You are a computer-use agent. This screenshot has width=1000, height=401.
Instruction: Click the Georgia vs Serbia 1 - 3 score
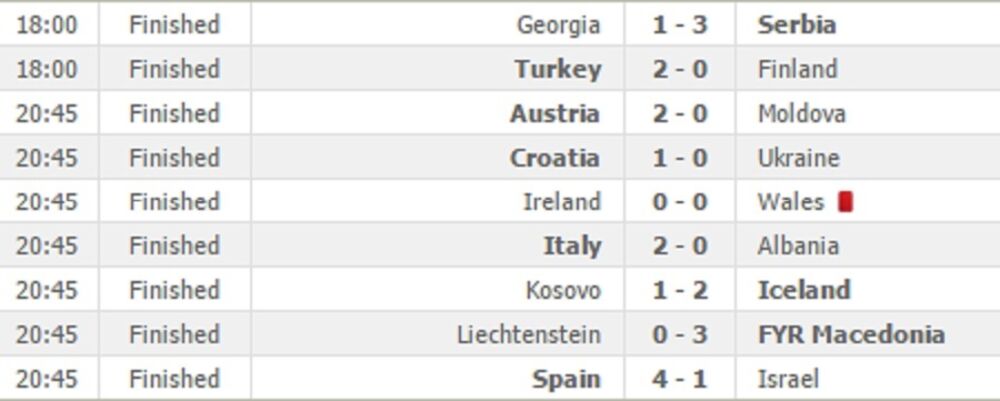point(680,25)
